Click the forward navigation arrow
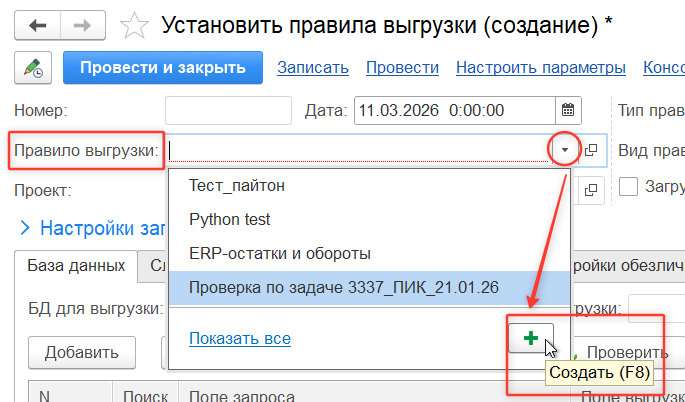This screenshot has height=402, width=685. 84,25
